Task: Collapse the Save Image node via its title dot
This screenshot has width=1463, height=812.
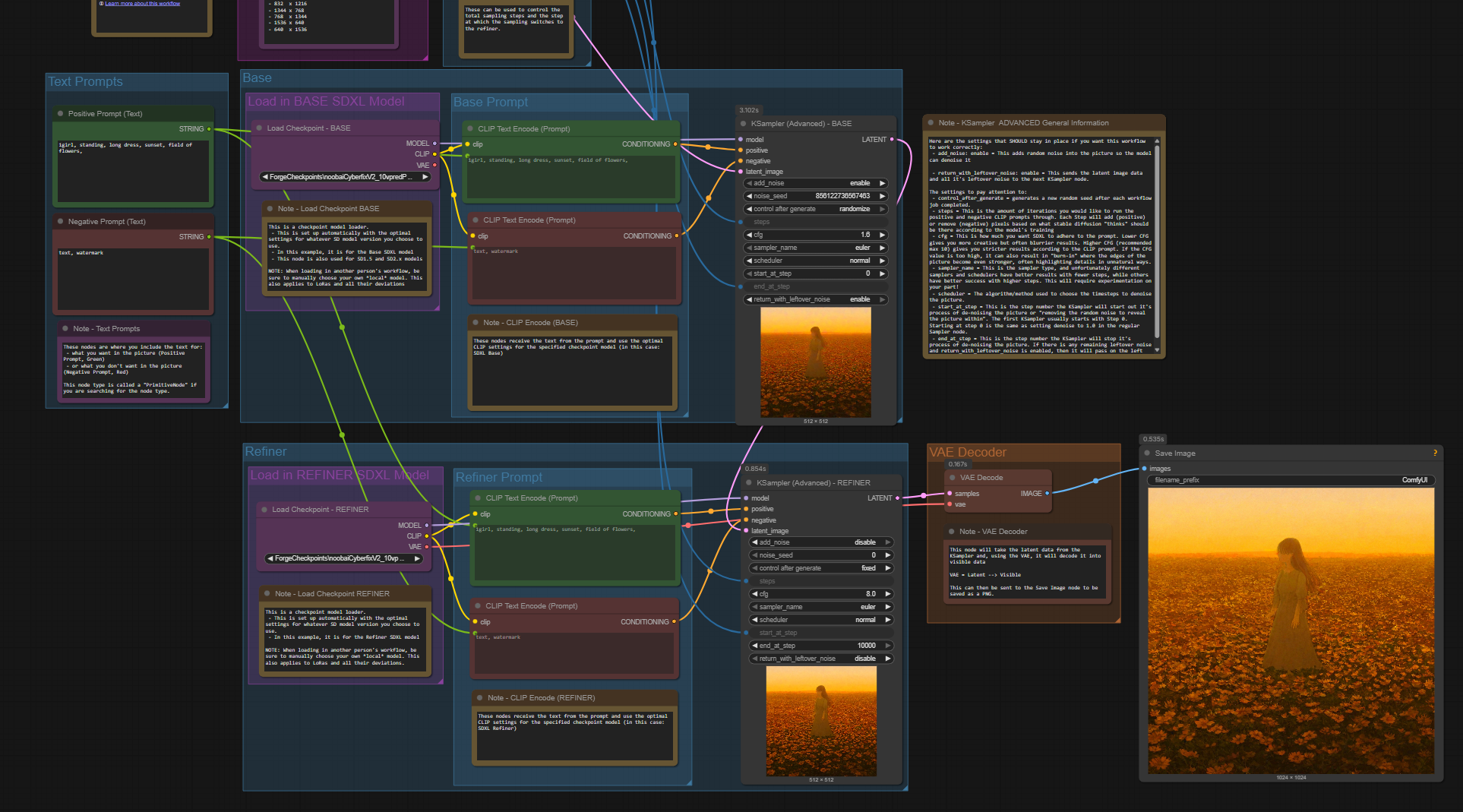Action: [1147, 453]
